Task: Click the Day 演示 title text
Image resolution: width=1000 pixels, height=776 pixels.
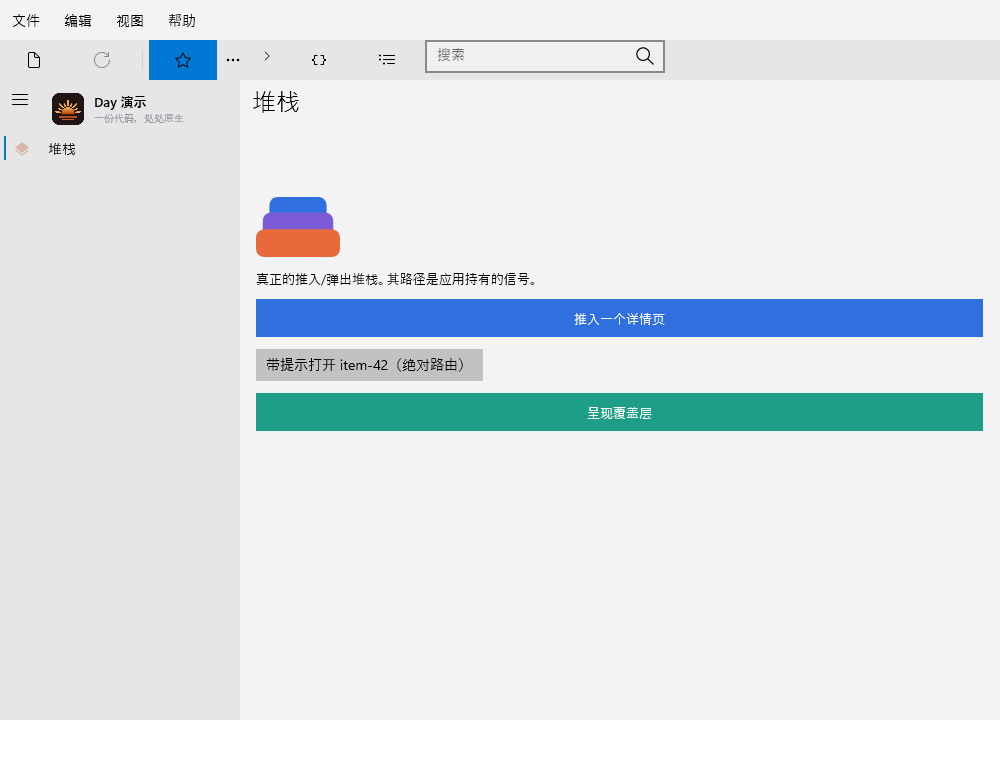Action: (120, 102)
